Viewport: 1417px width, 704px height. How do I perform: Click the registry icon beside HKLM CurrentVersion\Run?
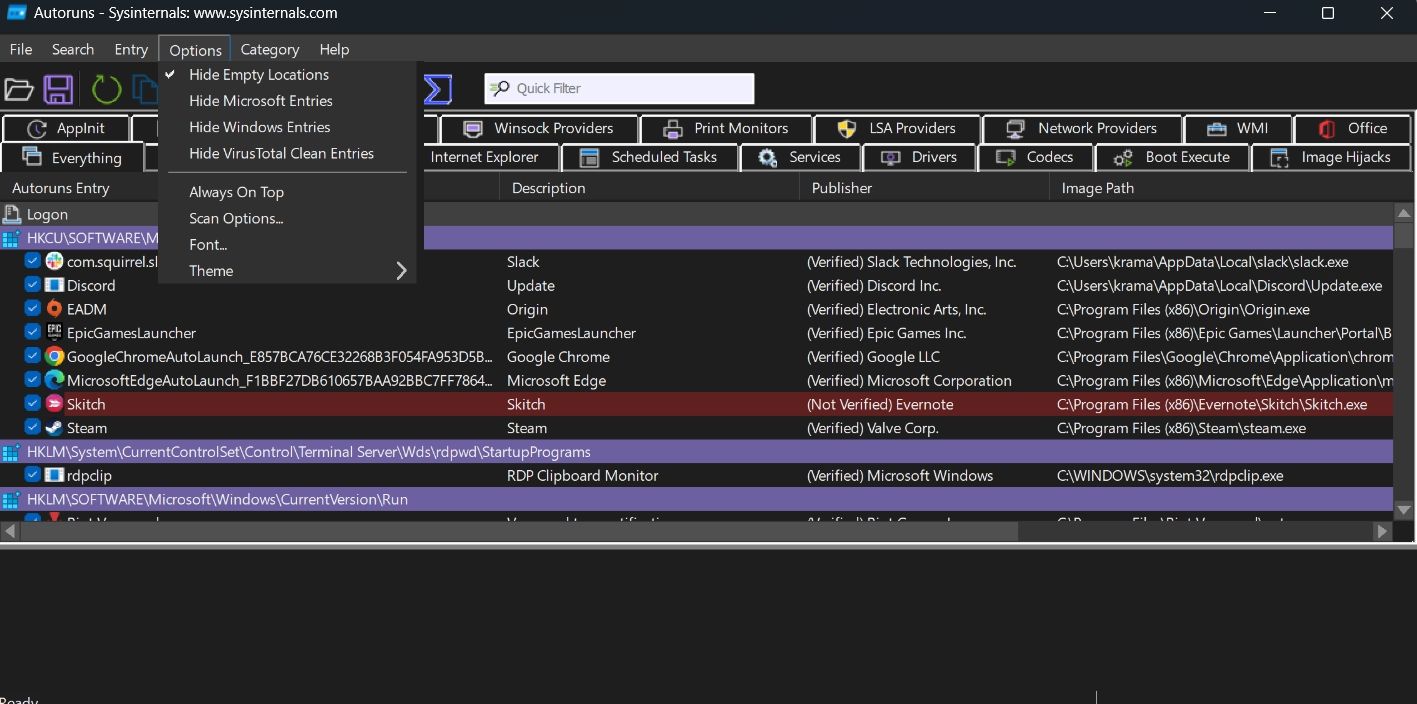11,500
